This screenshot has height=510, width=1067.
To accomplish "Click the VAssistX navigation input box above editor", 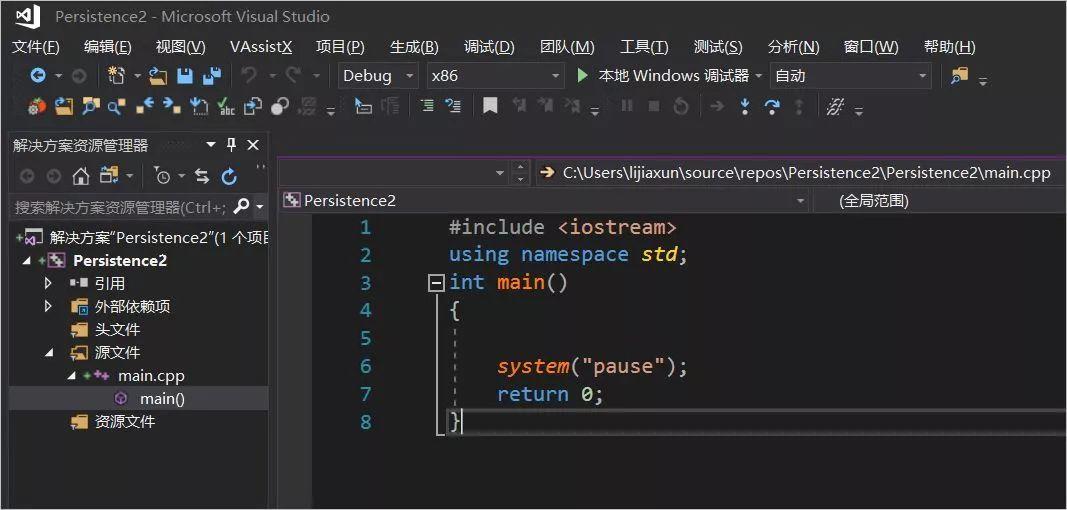I will [x=393, y=172].
